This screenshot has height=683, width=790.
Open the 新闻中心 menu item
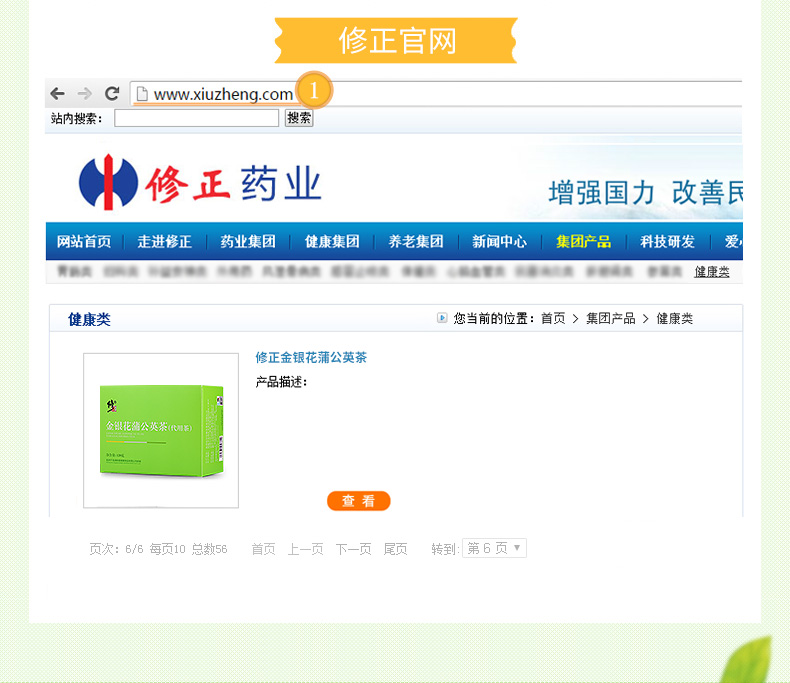499,241
